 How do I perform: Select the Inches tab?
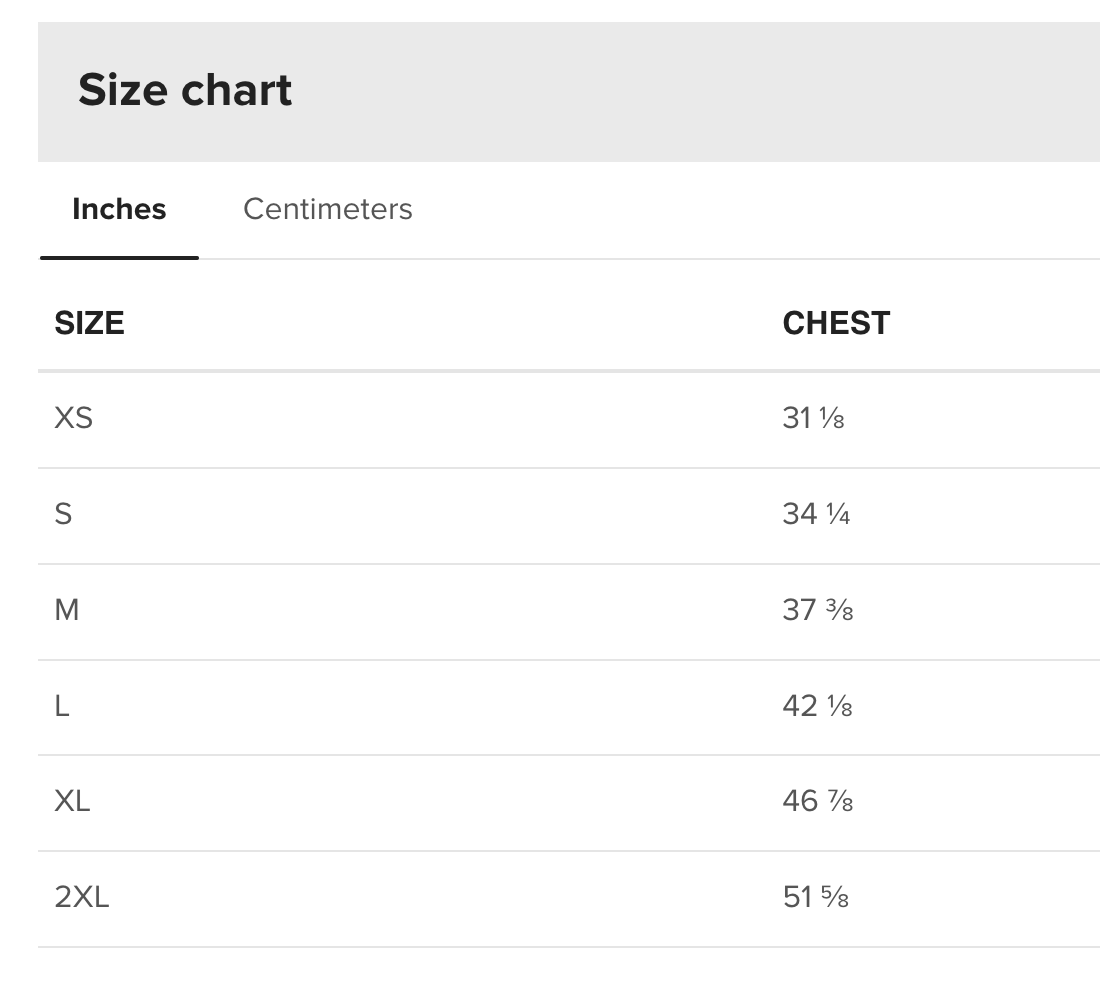(119, 209)
